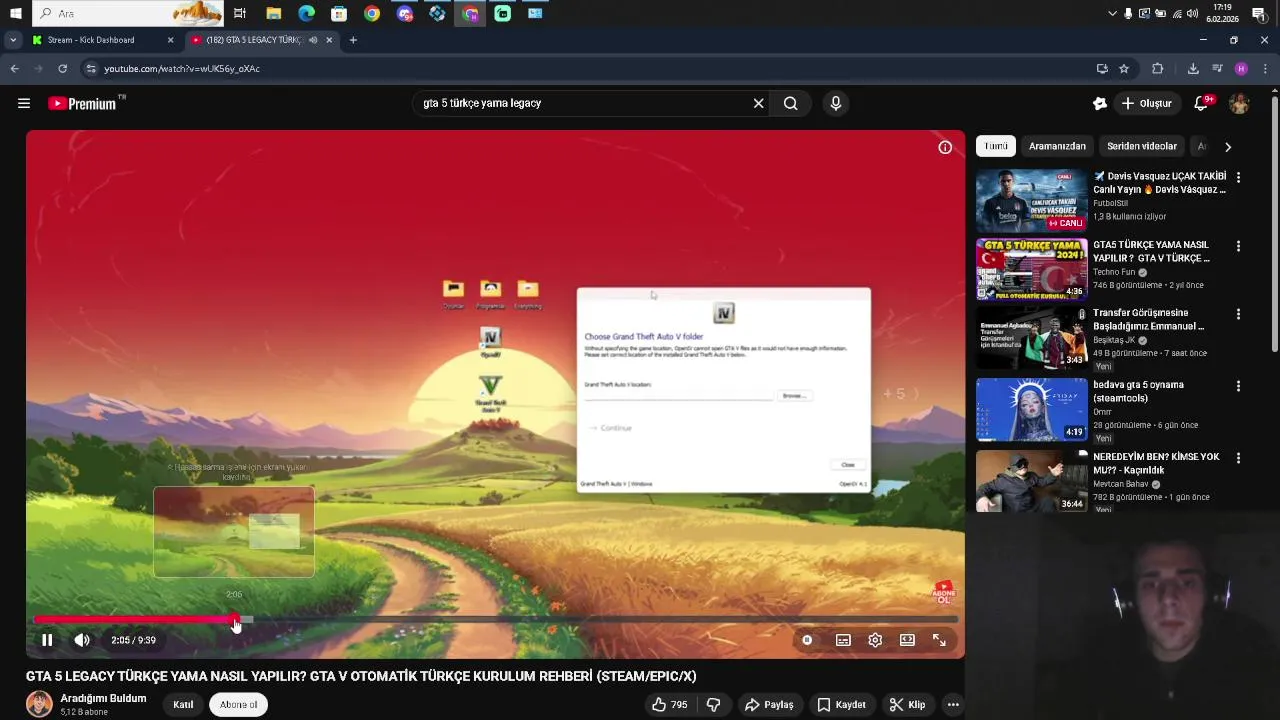Click the Oluştur create button
The image size is (1280, 720).
click(x=1146, y=103)
